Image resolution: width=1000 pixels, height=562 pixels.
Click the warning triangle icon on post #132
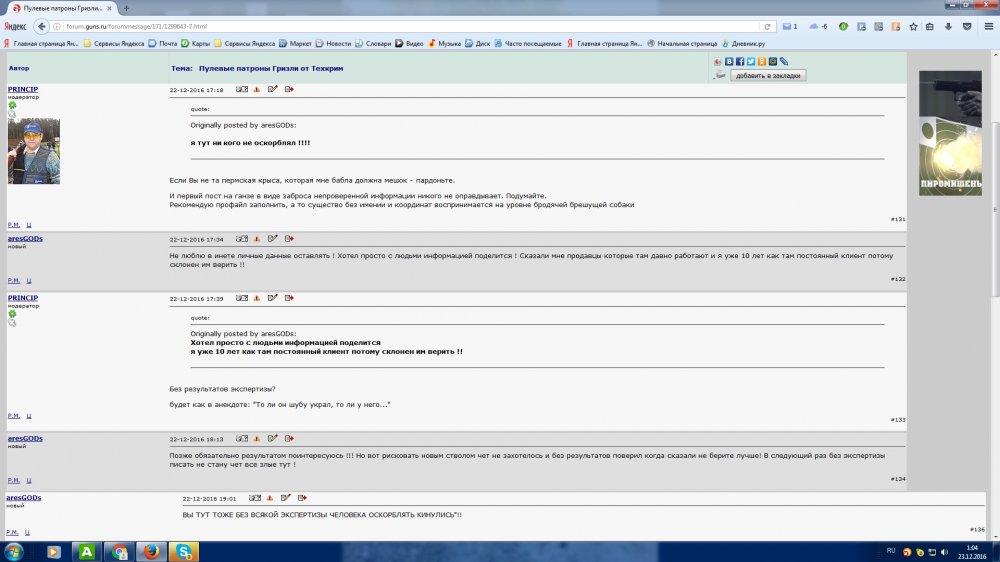click(x=257, y=239)
